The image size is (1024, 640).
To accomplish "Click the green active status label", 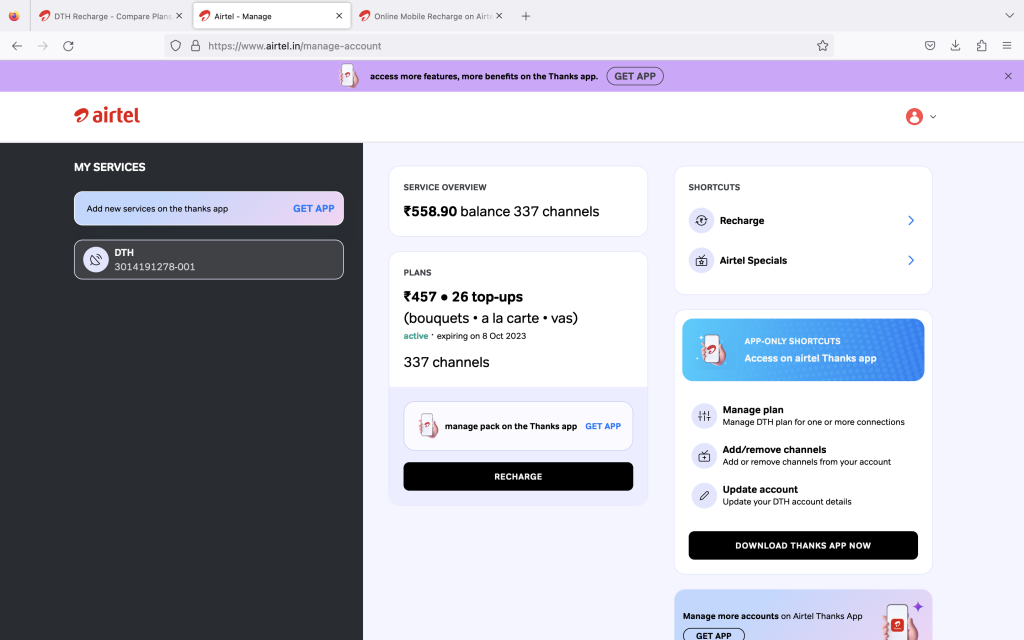I will (415, 336).
